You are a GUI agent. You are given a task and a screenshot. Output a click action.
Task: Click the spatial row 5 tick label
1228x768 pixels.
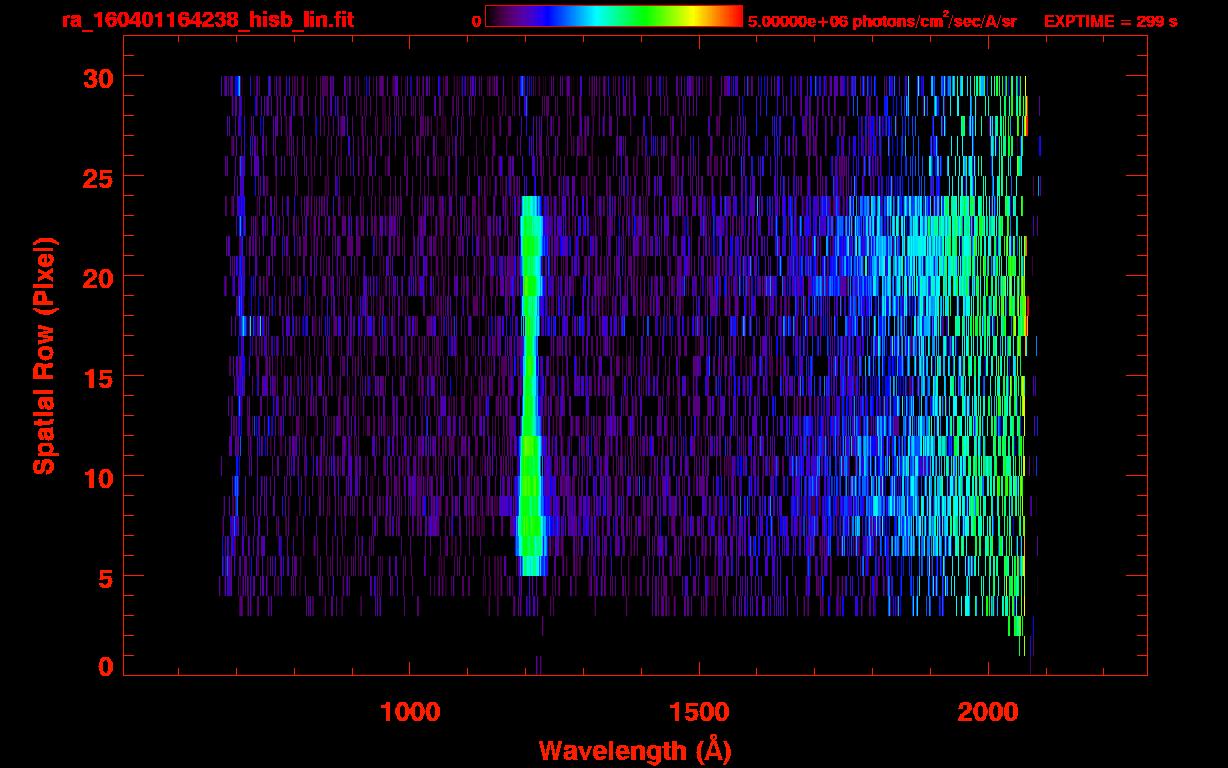[105, 577]
